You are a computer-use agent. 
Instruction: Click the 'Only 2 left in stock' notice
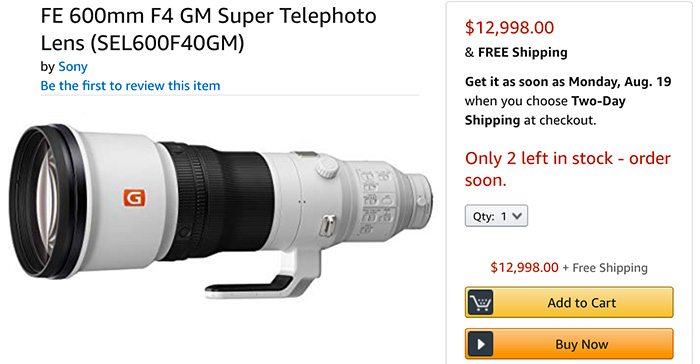click(x=568, y=169)
